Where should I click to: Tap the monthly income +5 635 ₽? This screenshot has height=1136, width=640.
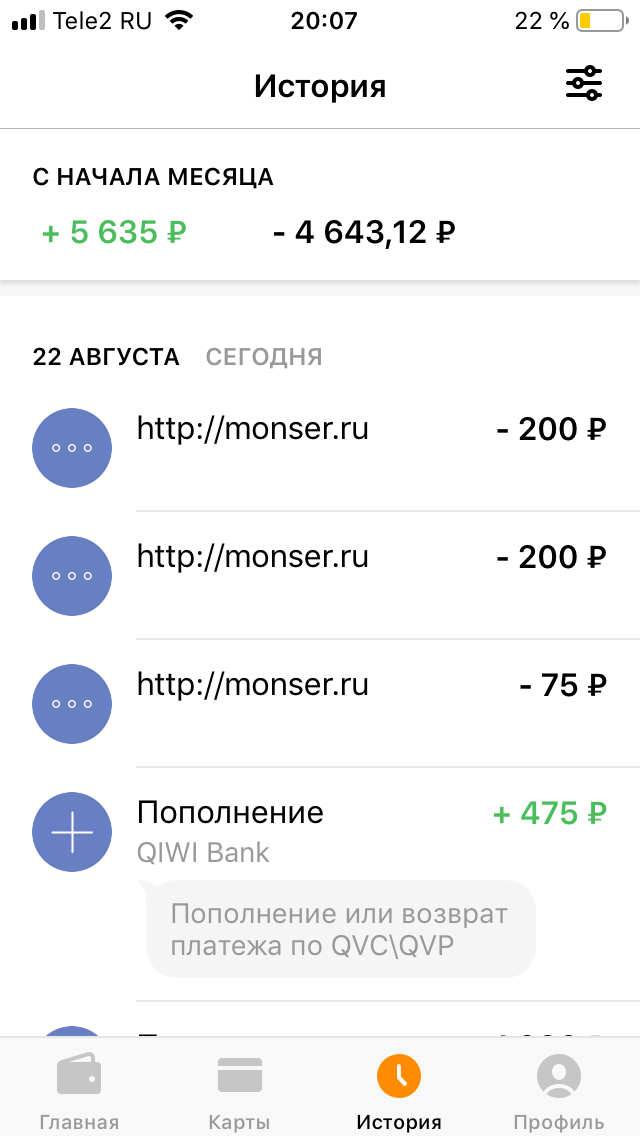pyautogui.click(x=114, y=233)
